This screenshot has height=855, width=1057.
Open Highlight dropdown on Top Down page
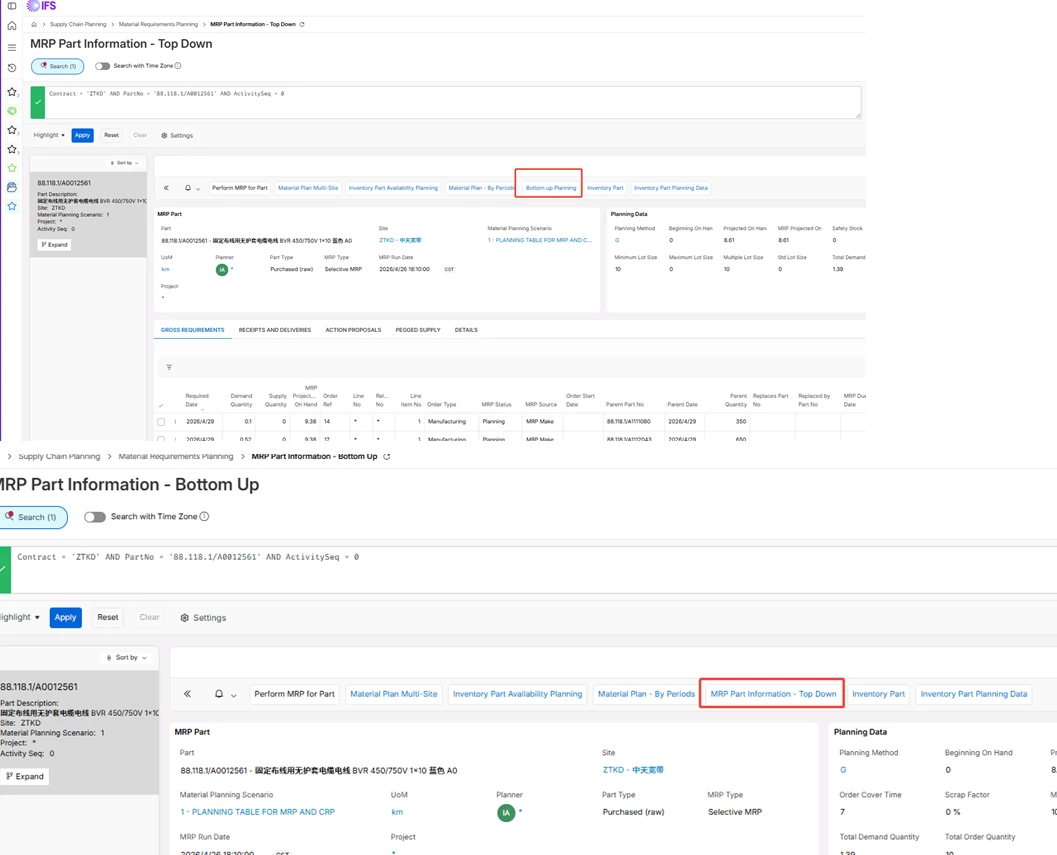pos(49,136)
